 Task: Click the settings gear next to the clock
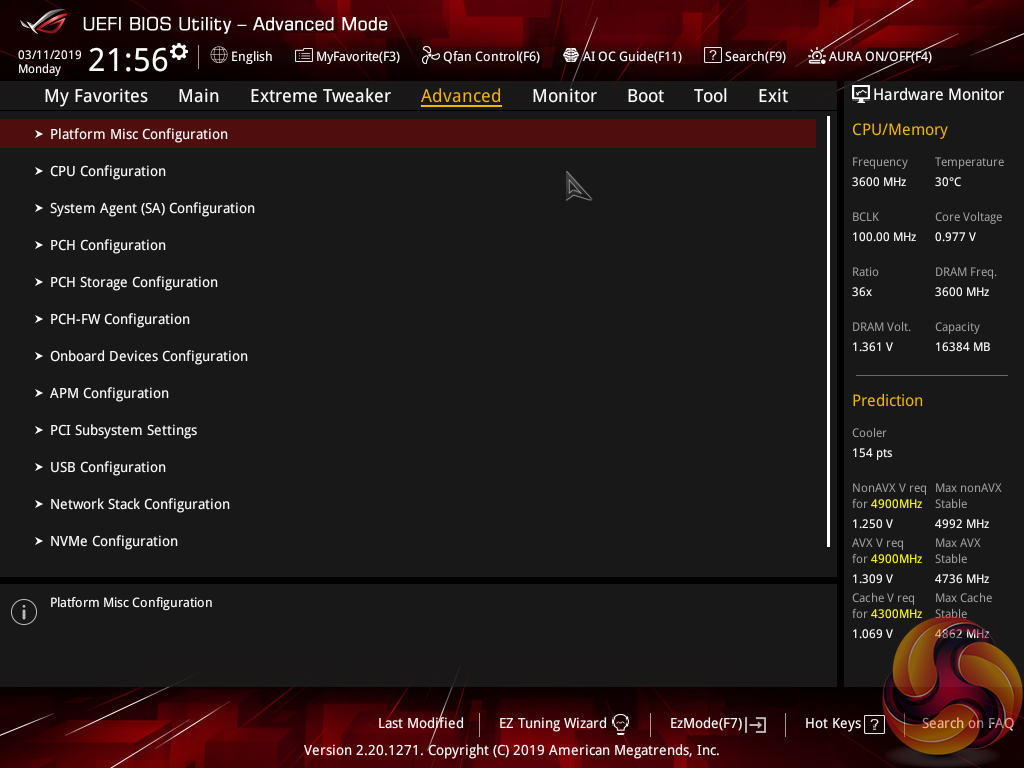pos(178,52)
